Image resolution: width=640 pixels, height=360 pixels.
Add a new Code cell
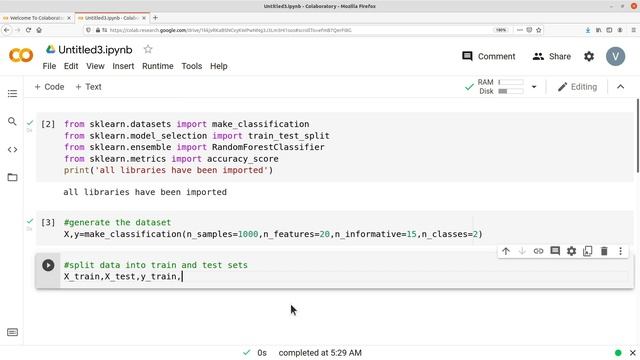point(49,87)
